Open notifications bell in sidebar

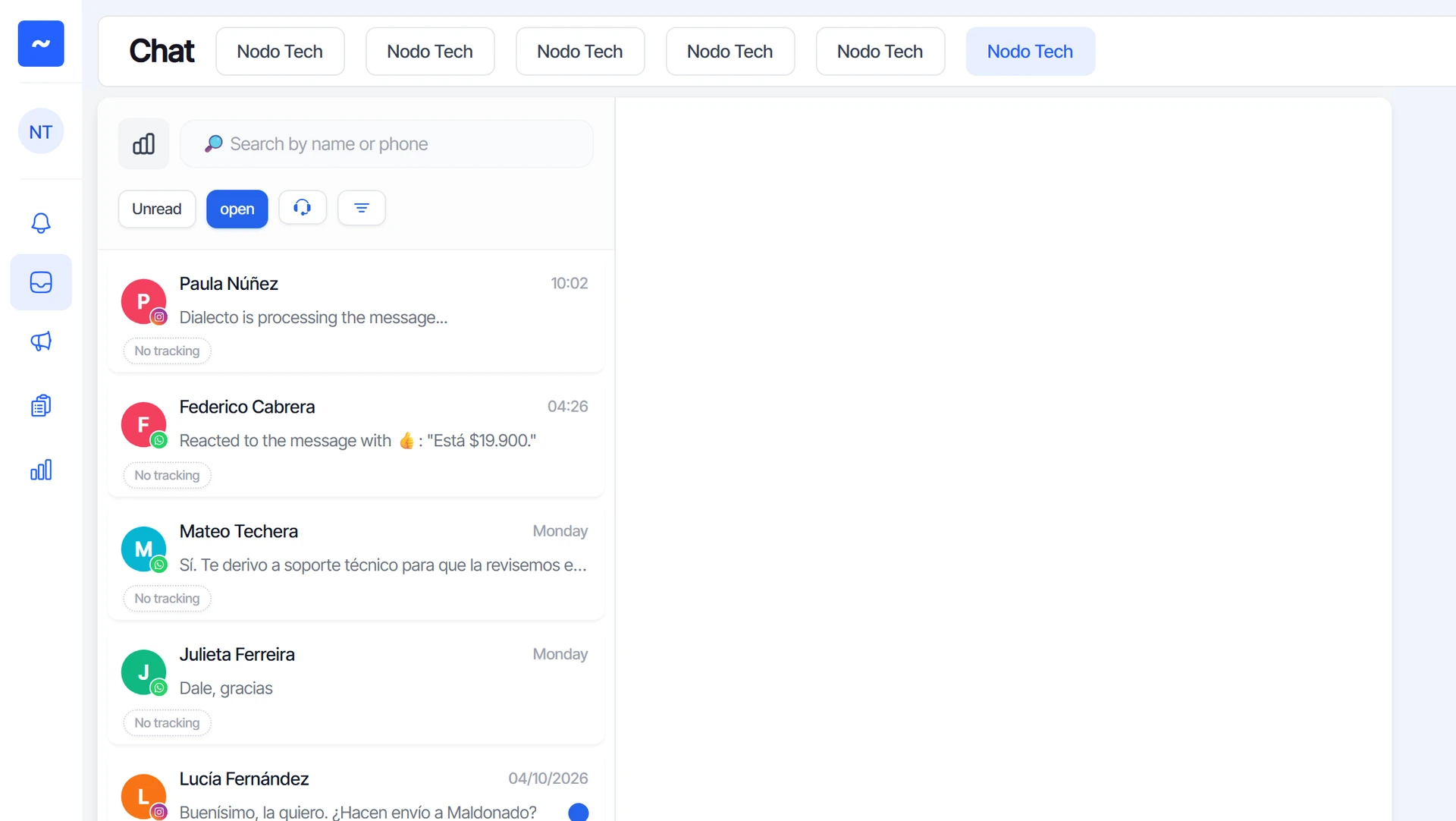tap(41, 223)
